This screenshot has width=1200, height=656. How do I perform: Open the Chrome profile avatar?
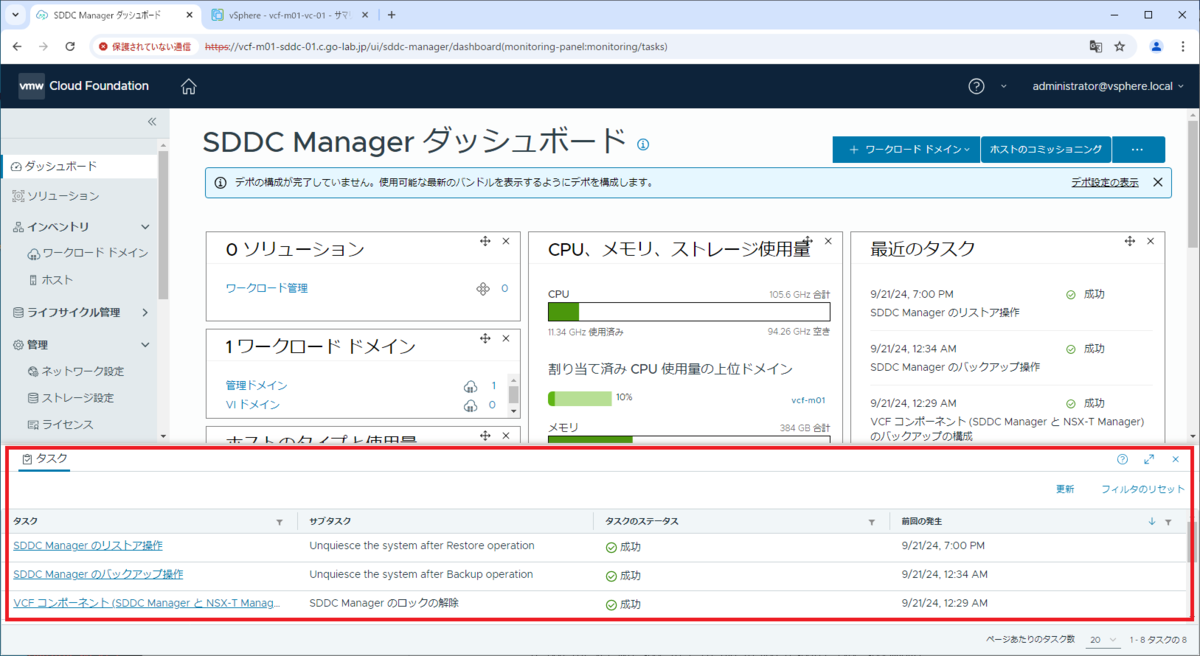coord(1157,46)
